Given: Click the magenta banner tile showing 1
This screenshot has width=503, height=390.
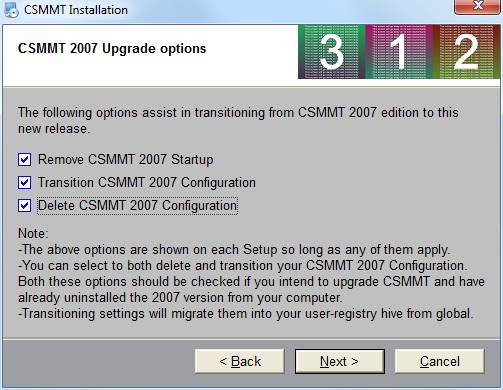Looking at the screenshot, I should [399, 52].
